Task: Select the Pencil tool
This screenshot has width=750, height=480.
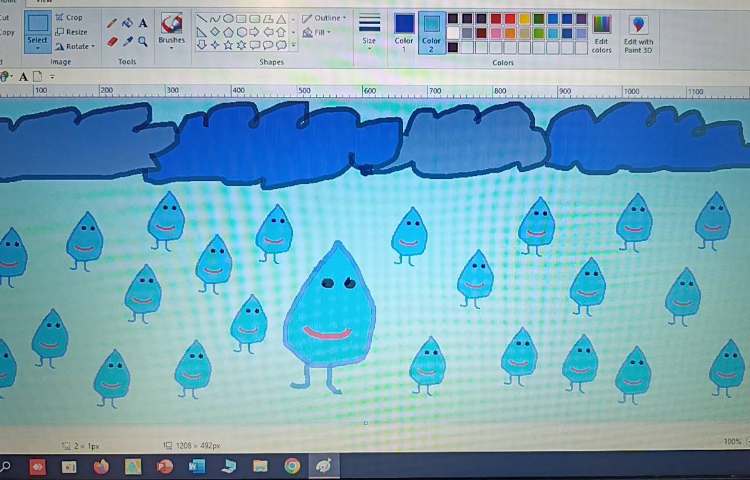Action: coord(113,23)
